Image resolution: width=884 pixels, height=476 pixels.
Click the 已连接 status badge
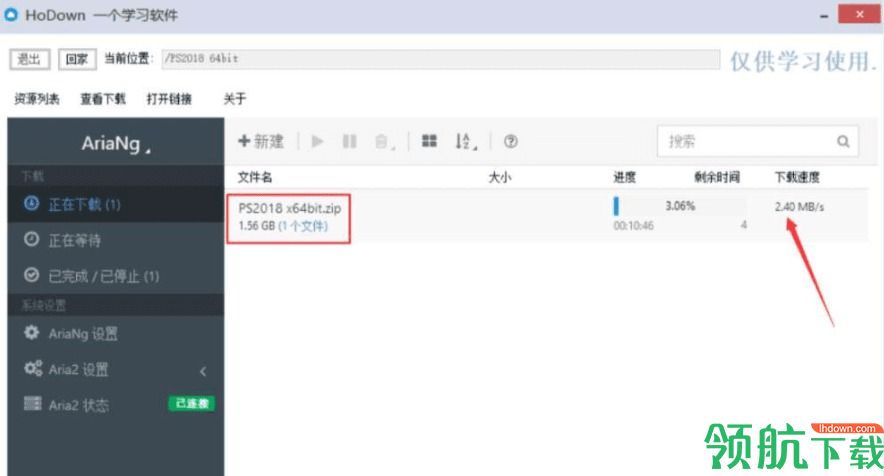point(192,404)
